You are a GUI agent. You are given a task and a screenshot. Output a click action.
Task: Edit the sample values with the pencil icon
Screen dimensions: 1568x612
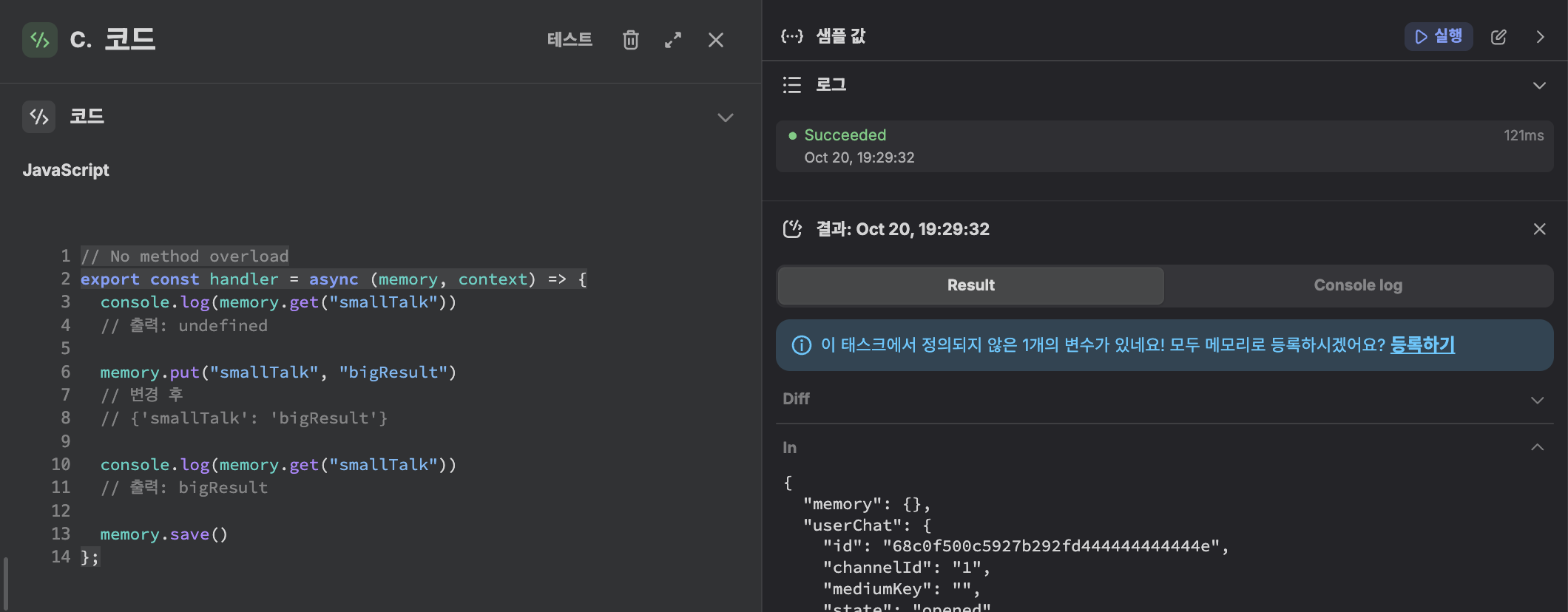tap(1498, 37)
